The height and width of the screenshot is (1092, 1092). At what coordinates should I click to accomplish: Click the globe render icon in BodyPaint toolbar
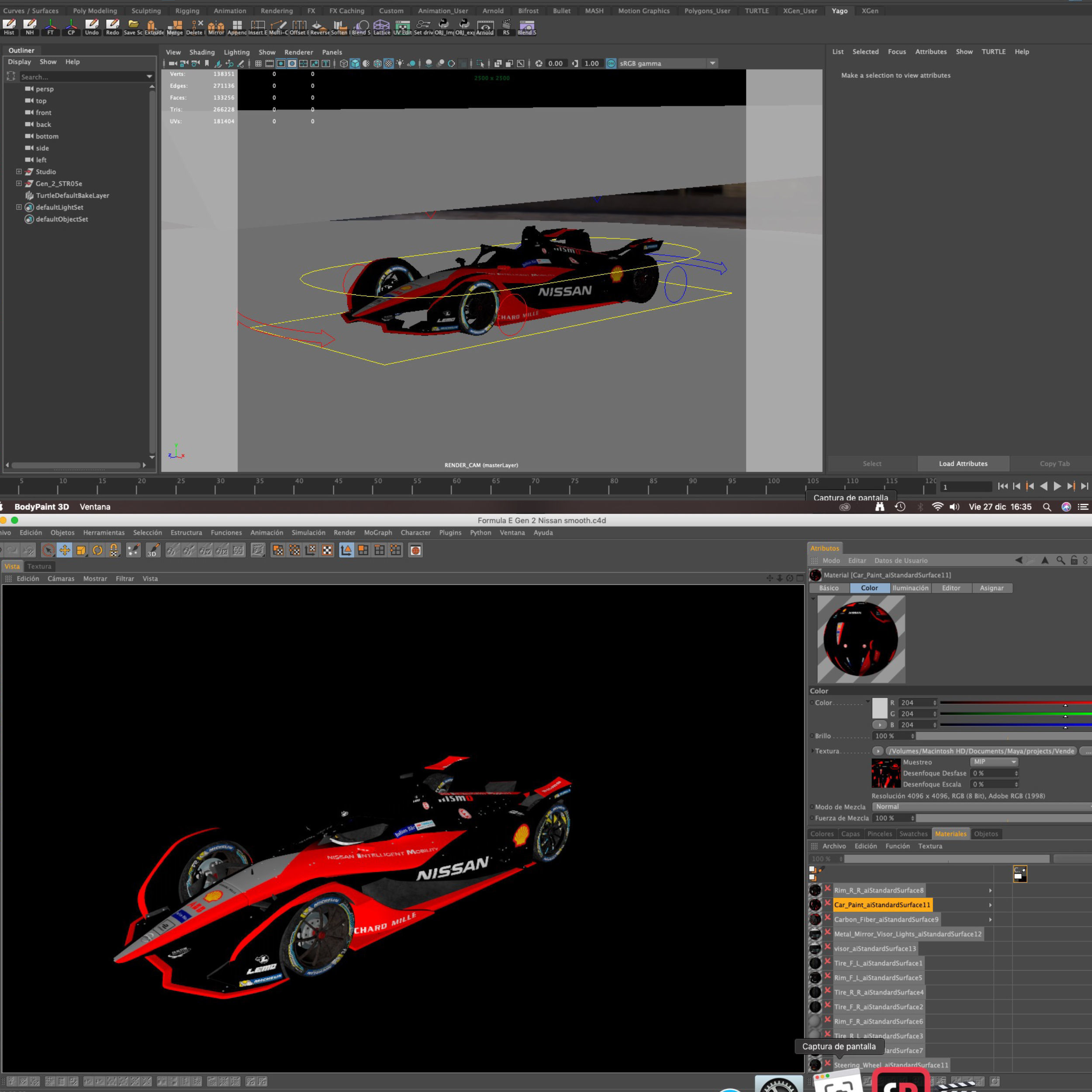(415, 550)
